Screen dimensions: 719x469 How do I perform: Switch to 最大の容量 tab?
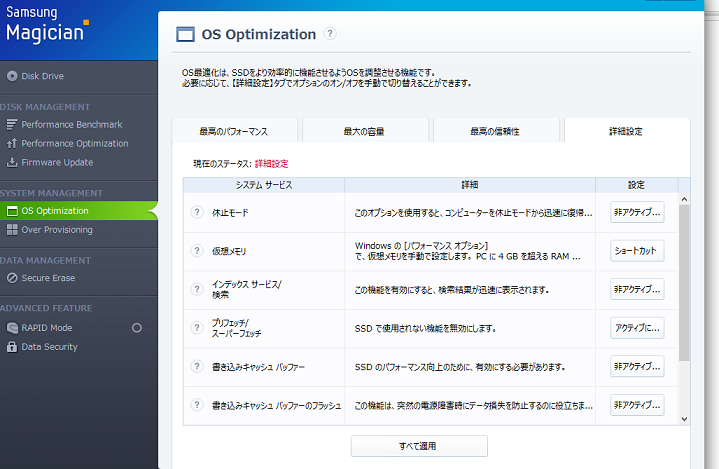coord(365,131)
